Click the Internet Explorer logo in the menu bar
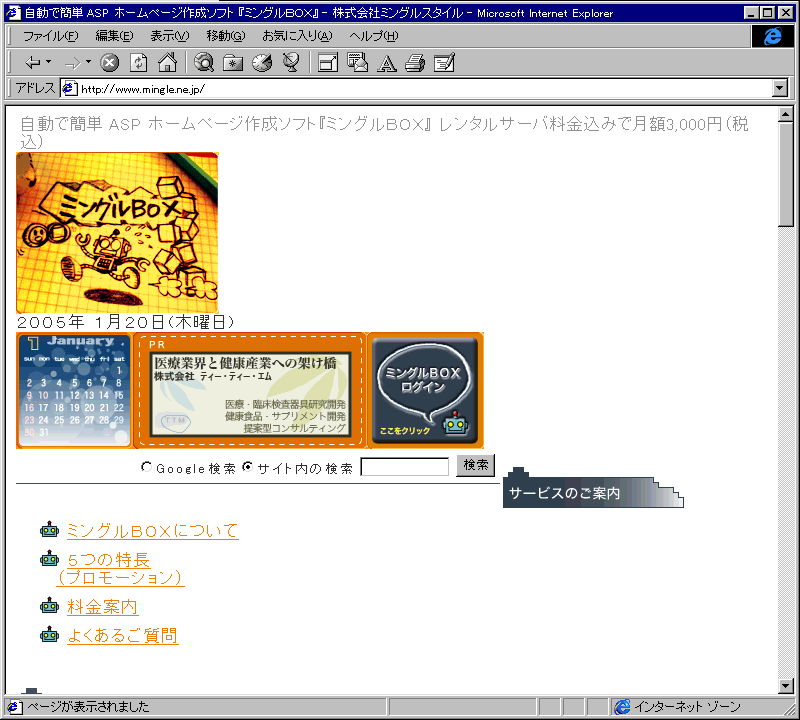The image size is (800, 720). [x=772, y=36]
